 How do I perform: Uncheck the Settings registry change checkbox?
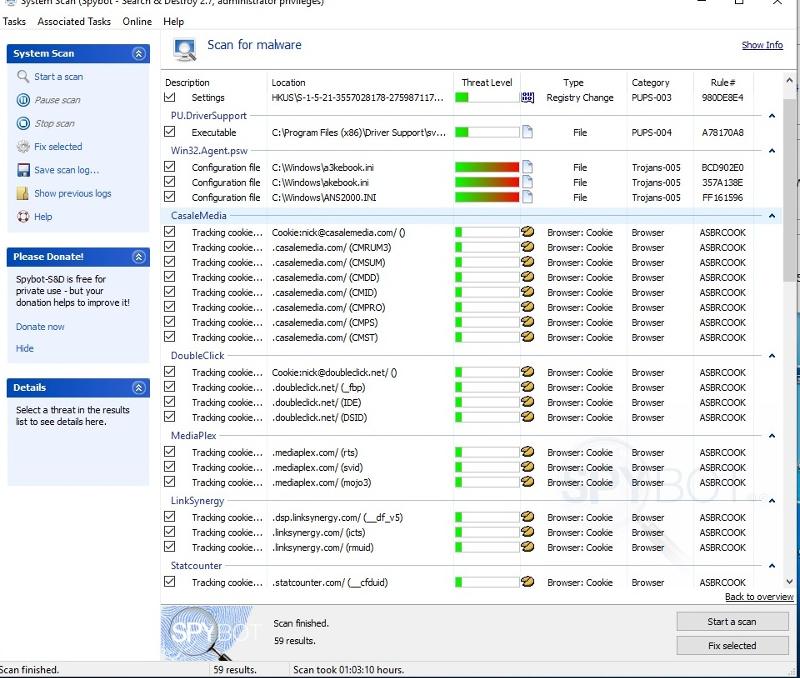coord(170,98)
